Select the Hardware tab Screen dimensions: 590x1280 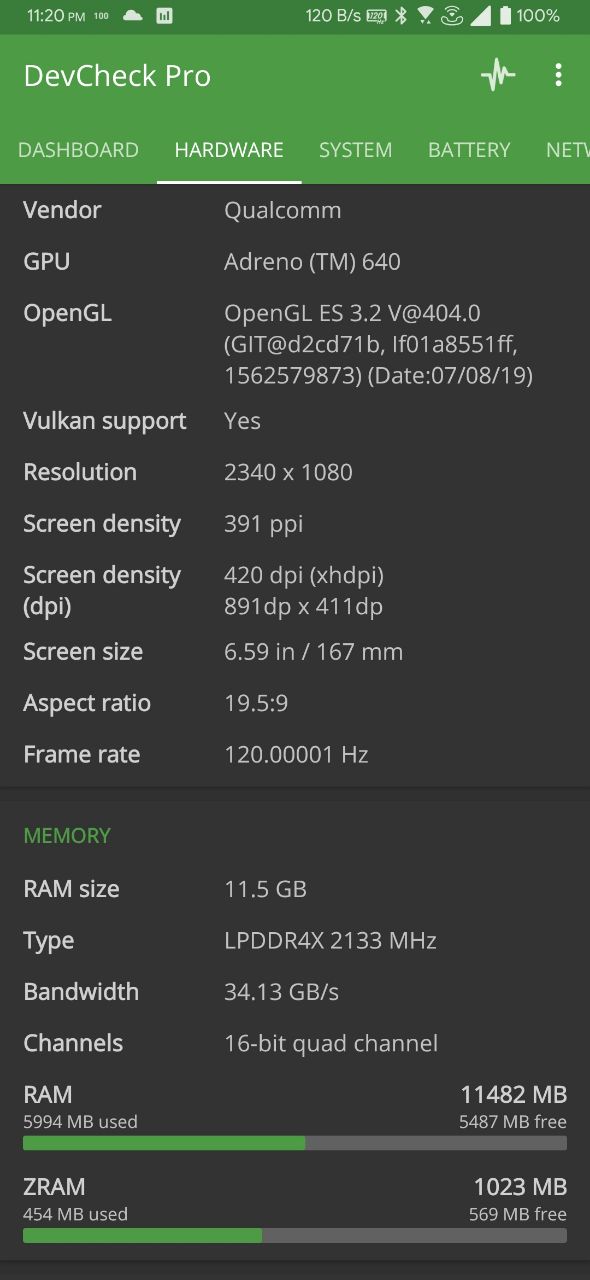(229, 150)
